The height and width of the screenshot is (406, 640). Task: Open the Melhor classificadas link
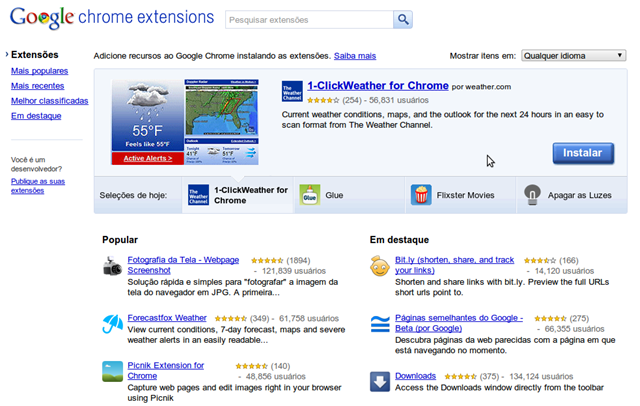pyautogui.click(x=49, y=101)
